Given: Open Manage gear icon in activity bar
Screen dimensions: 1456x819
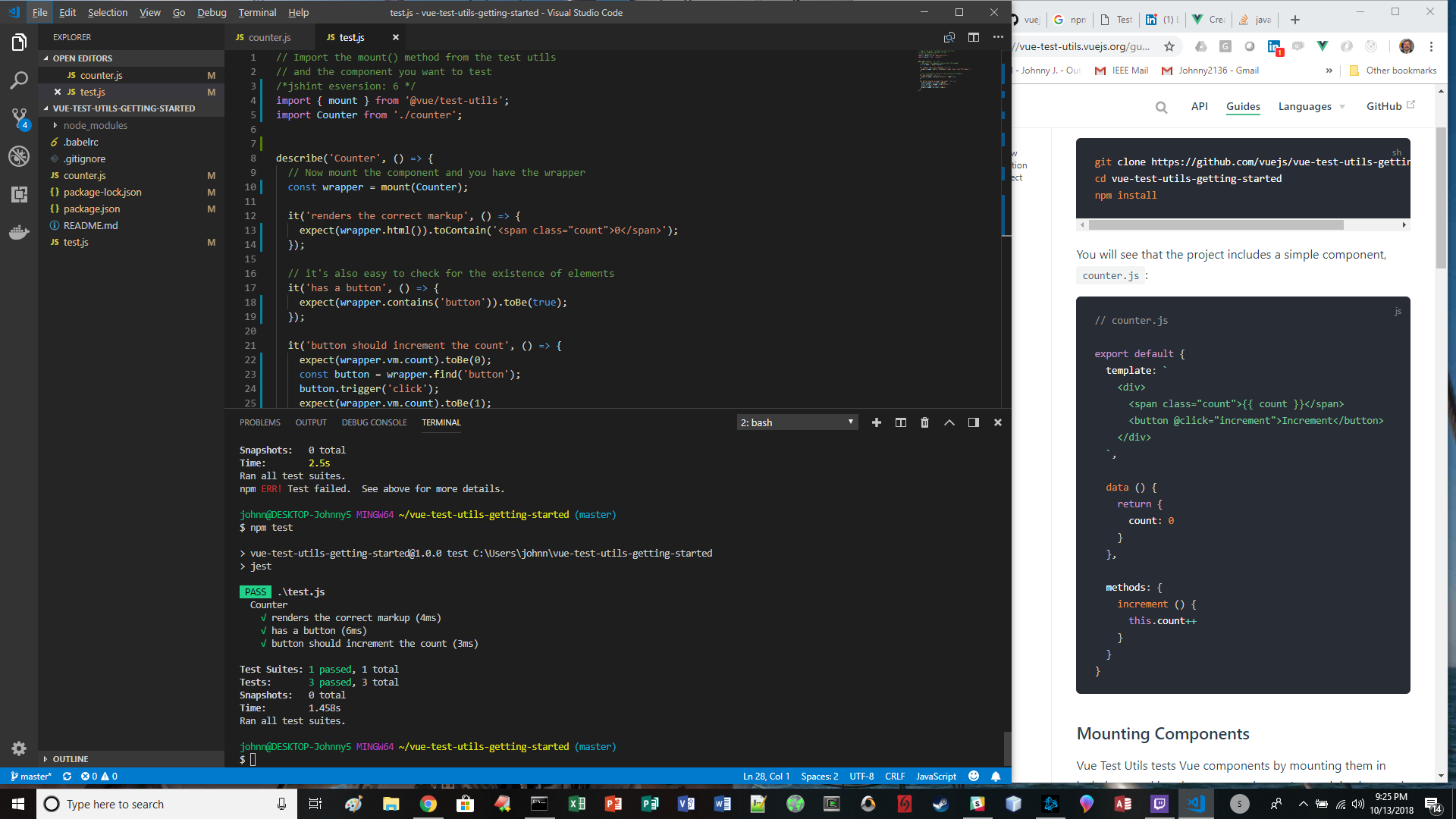Looking at the screenshot, I should pos(19,748).
